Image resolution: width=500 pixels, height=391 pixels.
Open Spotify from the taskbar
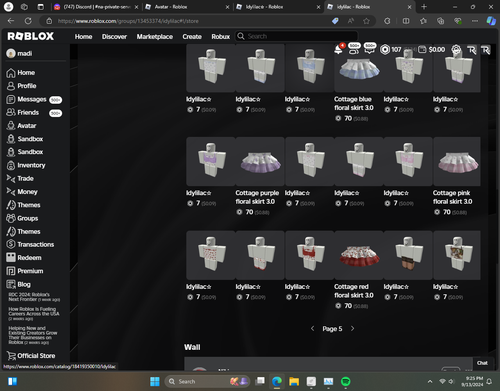coord(346,381)
